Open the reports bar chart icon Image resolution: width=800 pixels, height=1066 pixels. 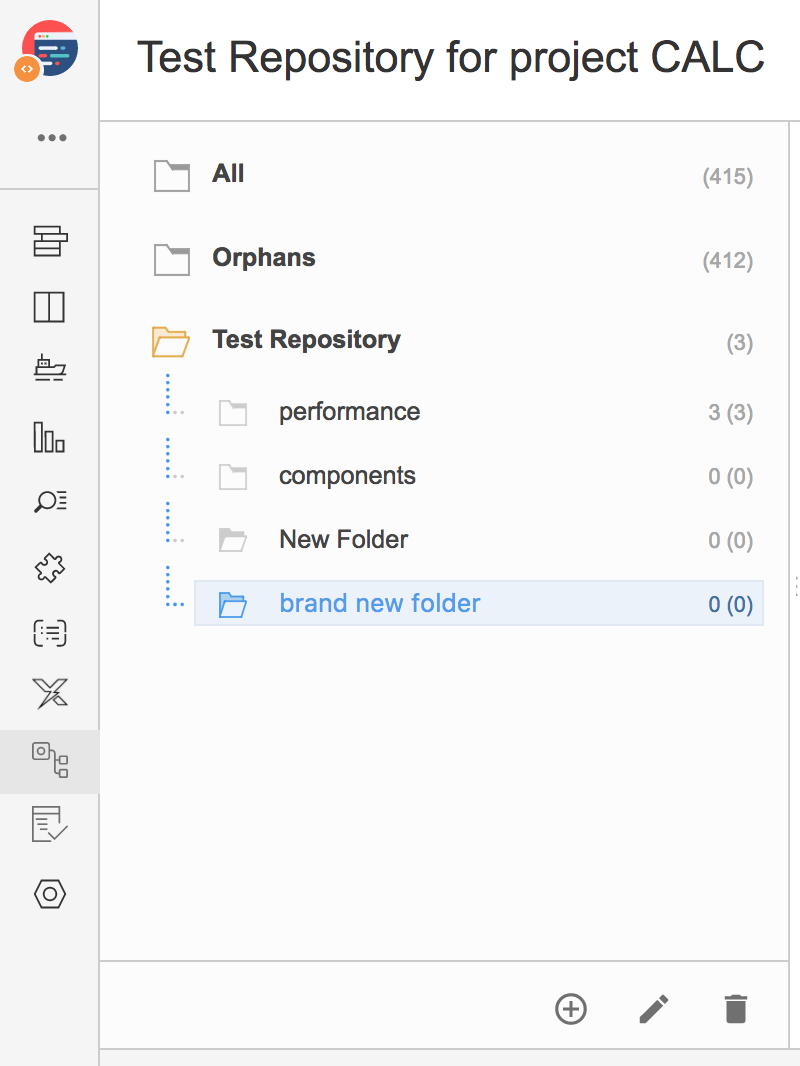click(49, 436)
